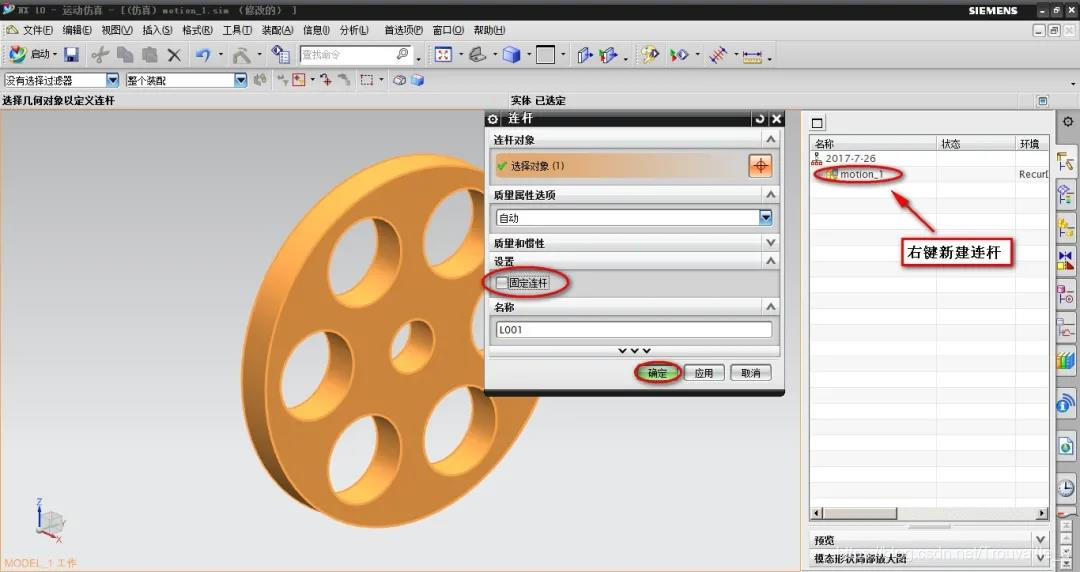Open the 连杆 dialog gear settings icon
The height and width of the screenshot is (572, 1080).
[x=492, y=119]
